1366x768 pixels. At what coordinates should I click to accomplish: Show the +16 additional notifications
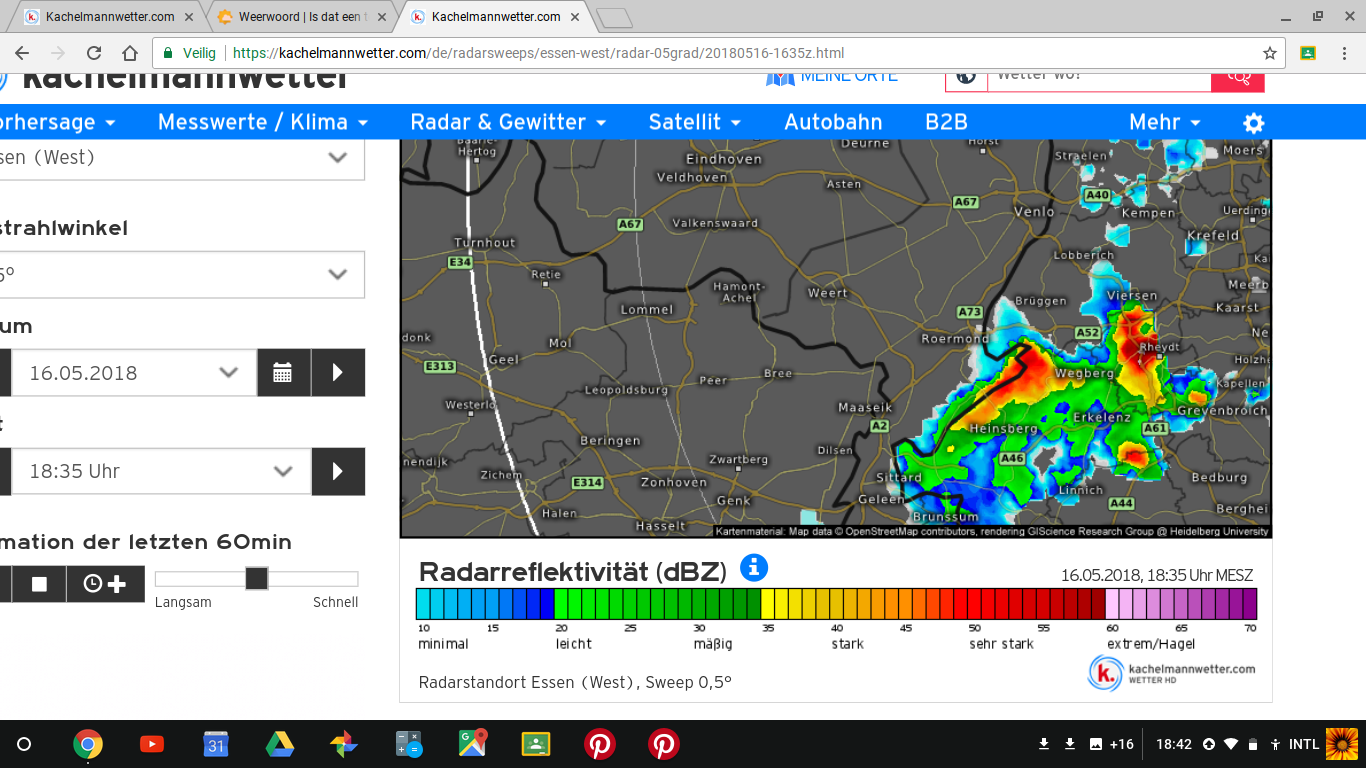coord(1122,744)
